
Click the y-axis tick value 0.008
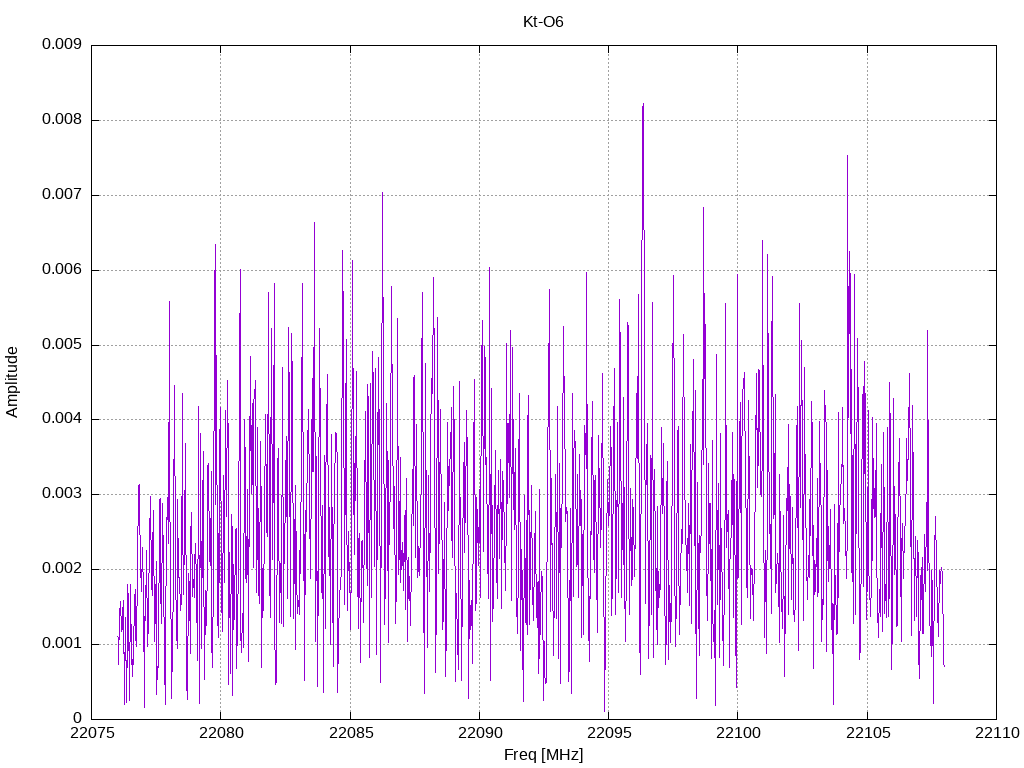pos(62,120)
